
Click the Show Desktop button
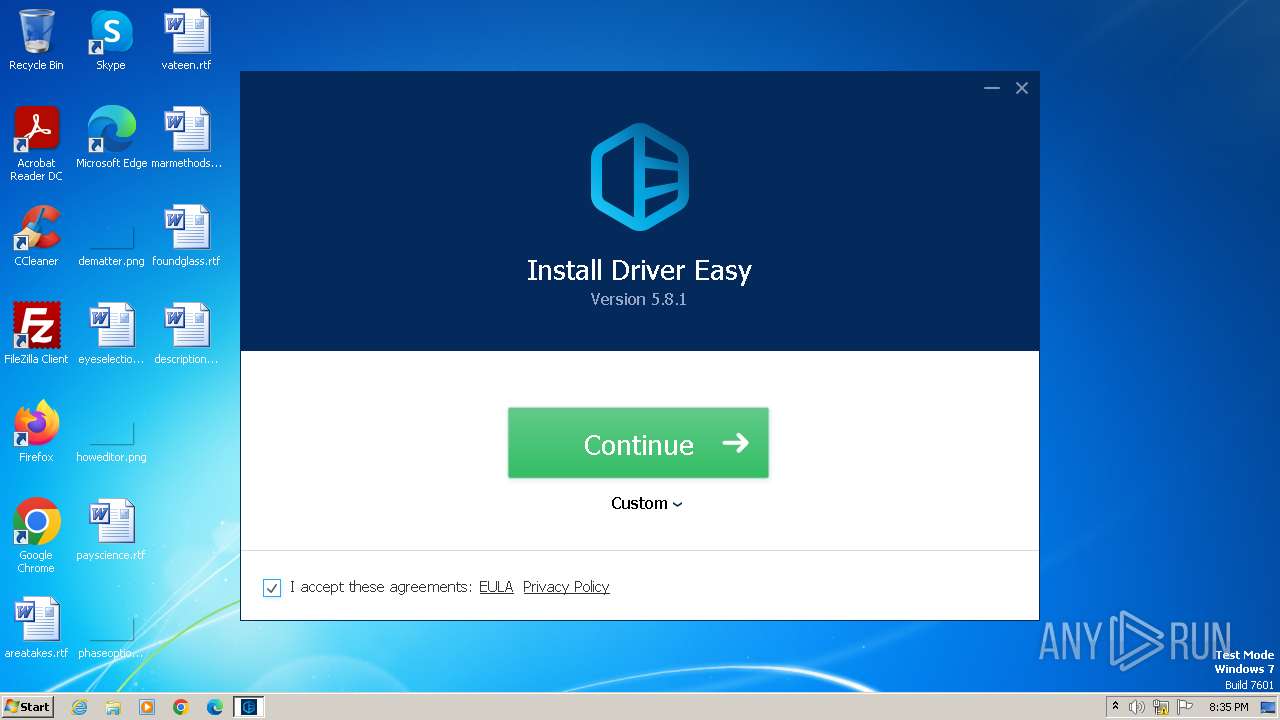pos(1269,707)
